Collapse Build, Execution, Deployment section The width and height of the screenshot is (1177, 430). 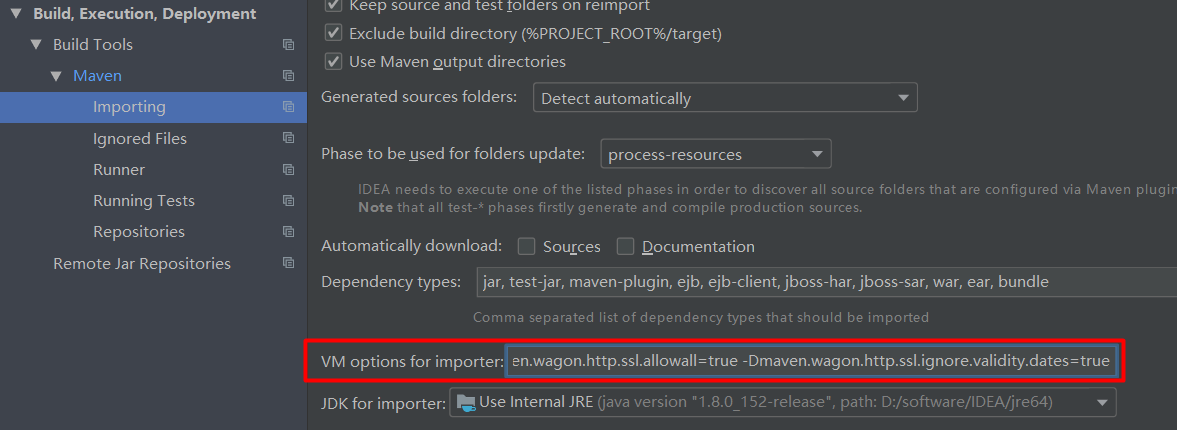click(x=16, y=14)
